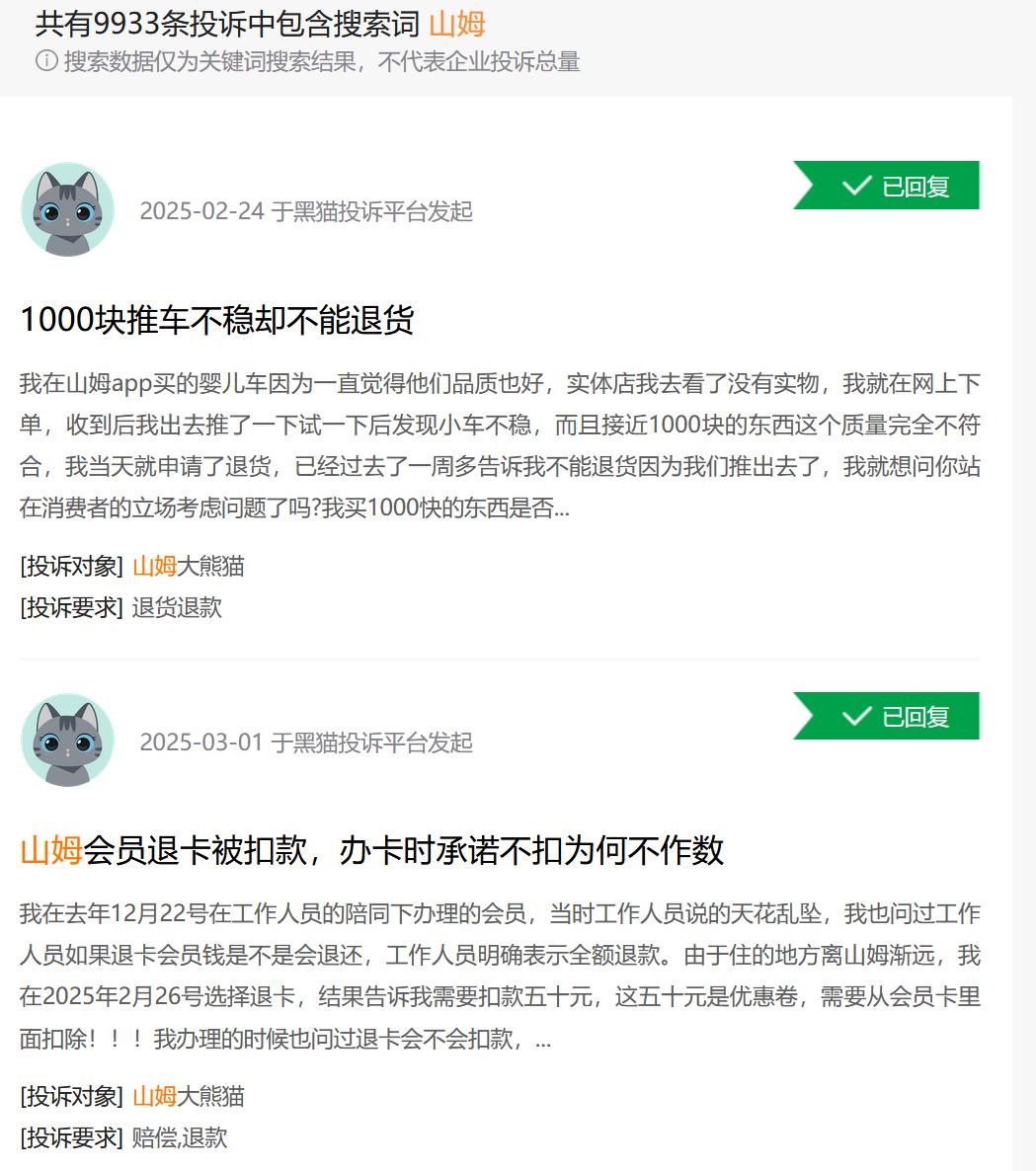Open complaint titled 山姆会员退卡被扣款
1036x1171 pixels.
(x=372, y=851)
